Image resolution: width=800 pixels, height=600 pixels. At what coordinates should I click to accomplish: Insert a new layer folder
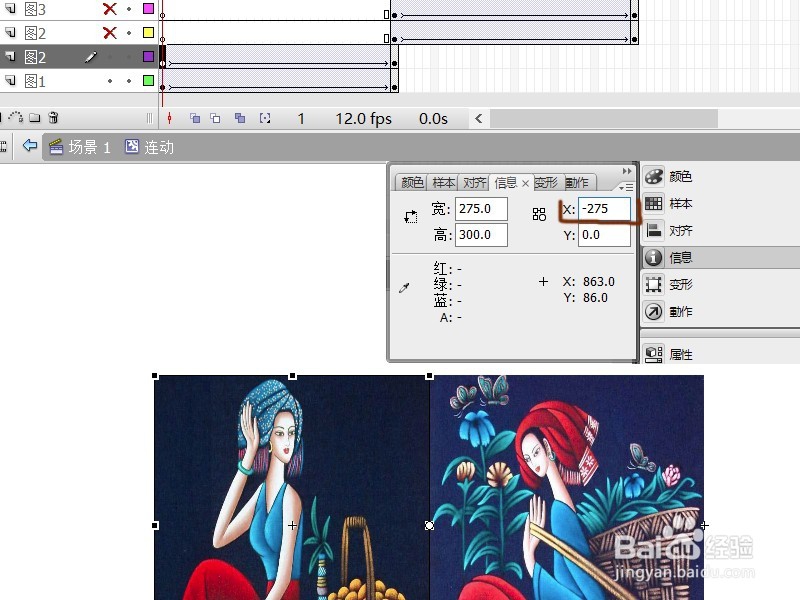pyautogui.click(x=35, y=118)
